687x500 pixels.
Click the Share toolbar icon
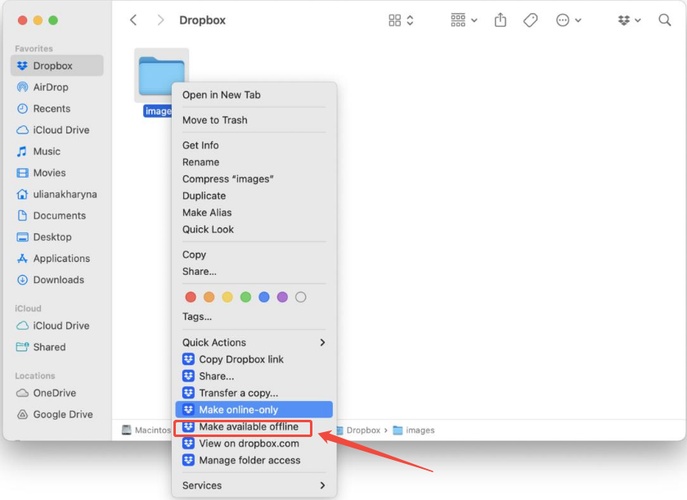[x=500, y=20]
